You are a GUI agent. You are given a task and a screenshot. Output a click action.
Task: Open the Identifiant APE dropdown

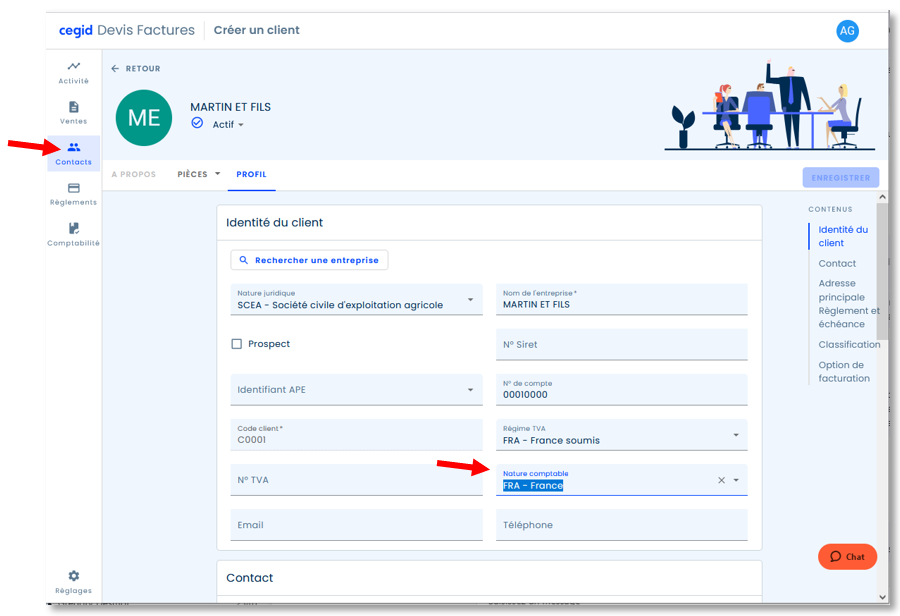point(471,390)
